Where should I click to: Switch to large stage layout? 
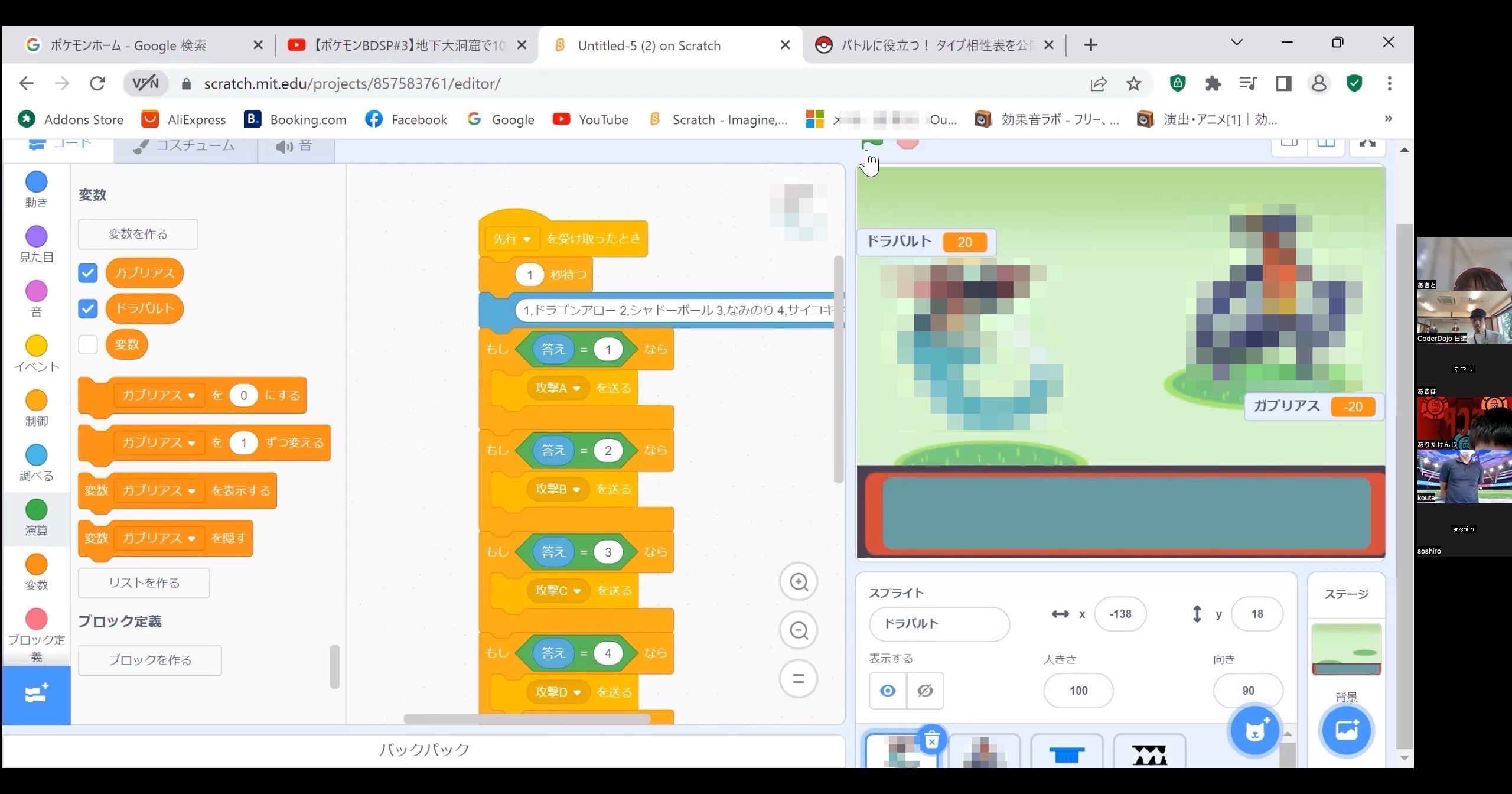coord(1326,144)
